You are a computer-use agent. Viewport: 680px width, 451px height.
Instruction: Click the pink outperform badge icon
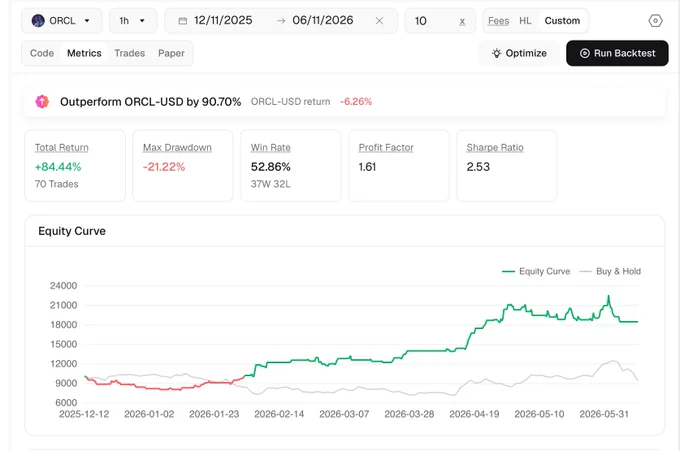[x=42, y=101]
